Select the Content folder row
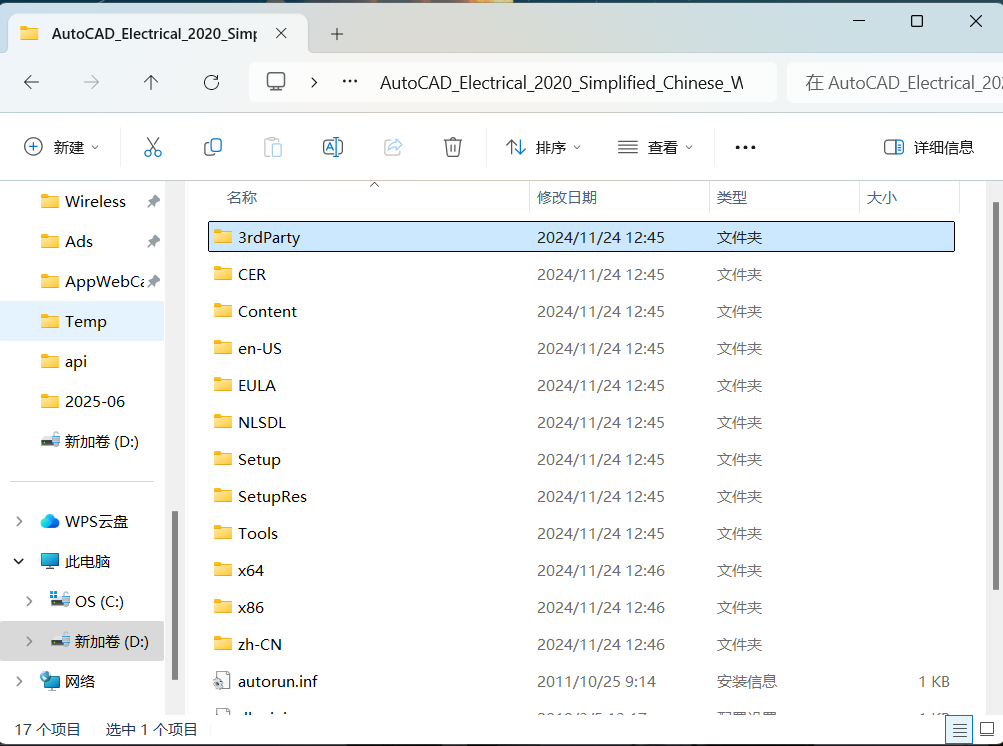This screenshot has height=746, width=1003. click(581, 312)
